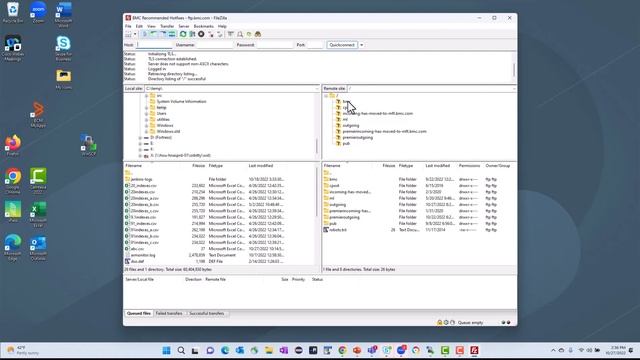The height and width of the screenshot is (360, 640).
Task: Open the Help menu
Action: (222, 26)
